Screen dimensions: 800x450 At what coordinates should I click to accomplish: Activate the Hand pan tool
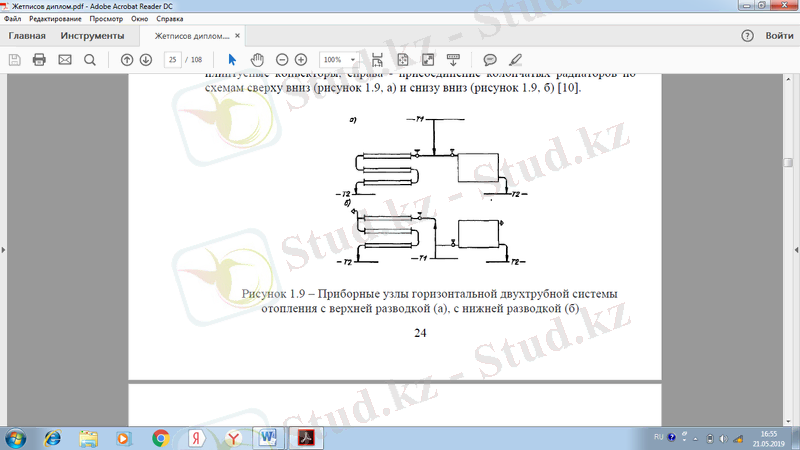[257, 60]
